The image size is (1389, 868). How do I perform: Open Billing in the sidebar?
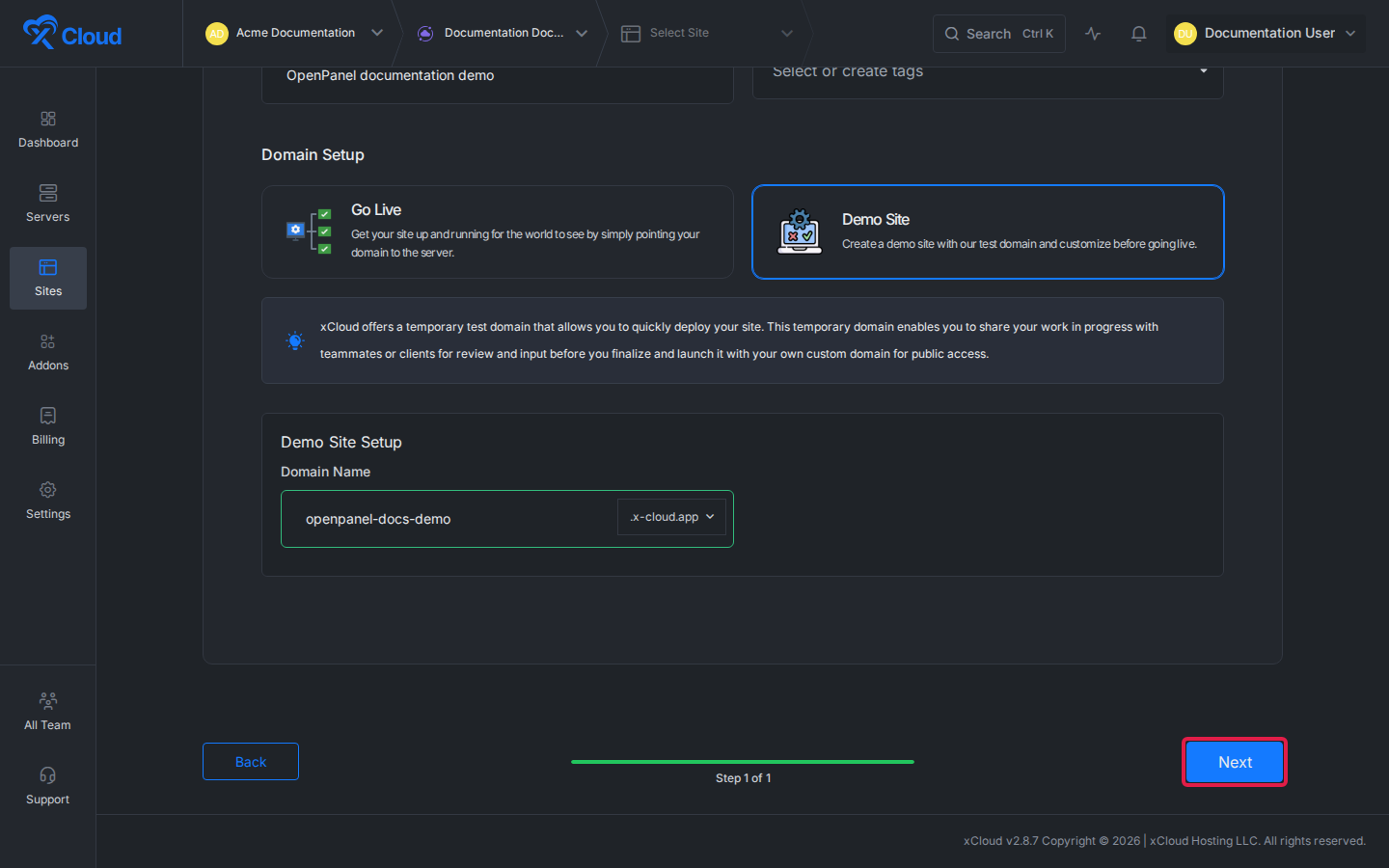tap(48, 427)
